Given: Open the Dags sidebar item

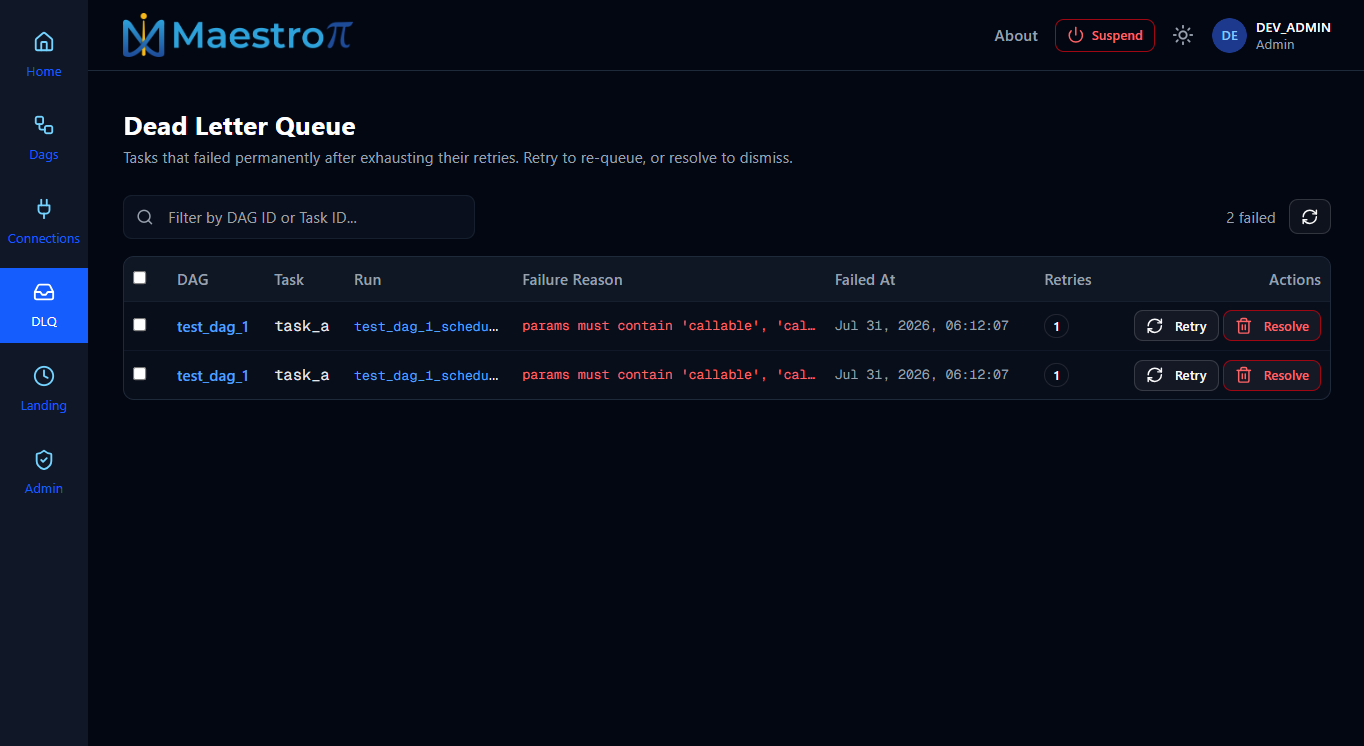Looking at the screenshot, I should [x=44, y=138].
